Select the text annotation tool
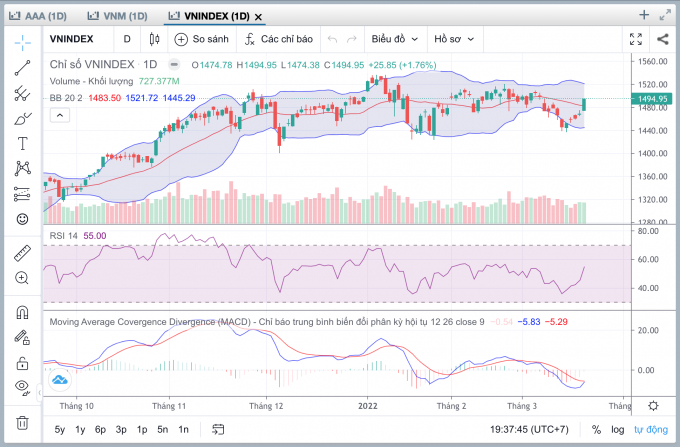 pos(22,143)
